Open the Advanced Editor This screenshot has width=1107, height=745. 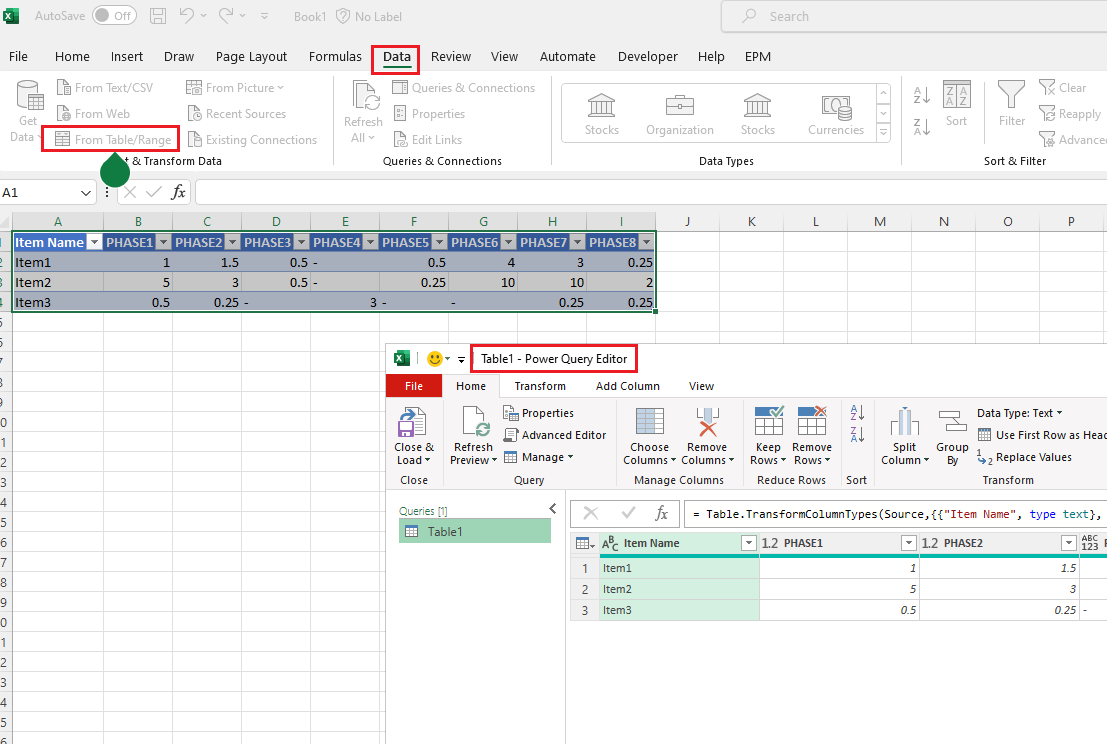(x=555, y=435)
